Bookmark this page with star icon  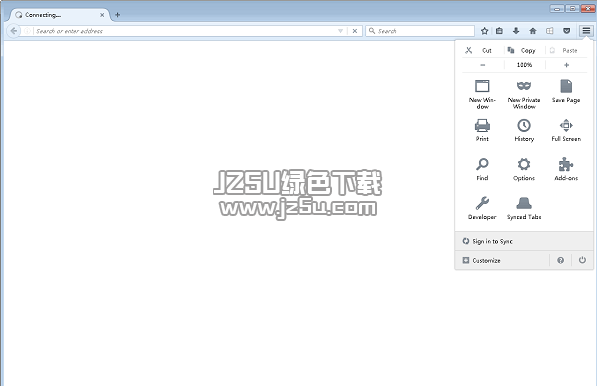[x=484, y=31]
